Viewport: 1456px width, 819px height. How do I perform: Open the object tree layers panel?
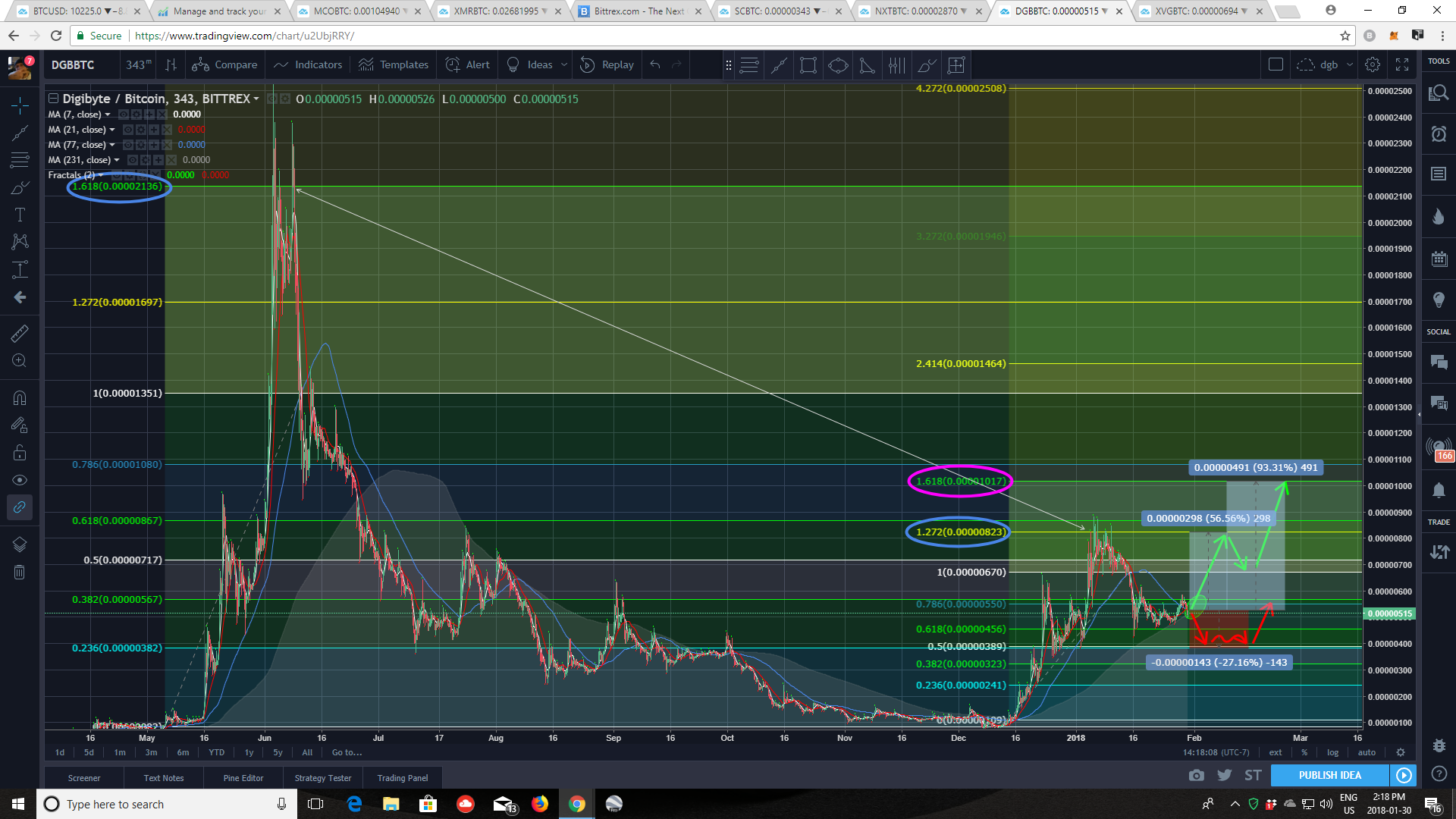[x=20, y=544]
